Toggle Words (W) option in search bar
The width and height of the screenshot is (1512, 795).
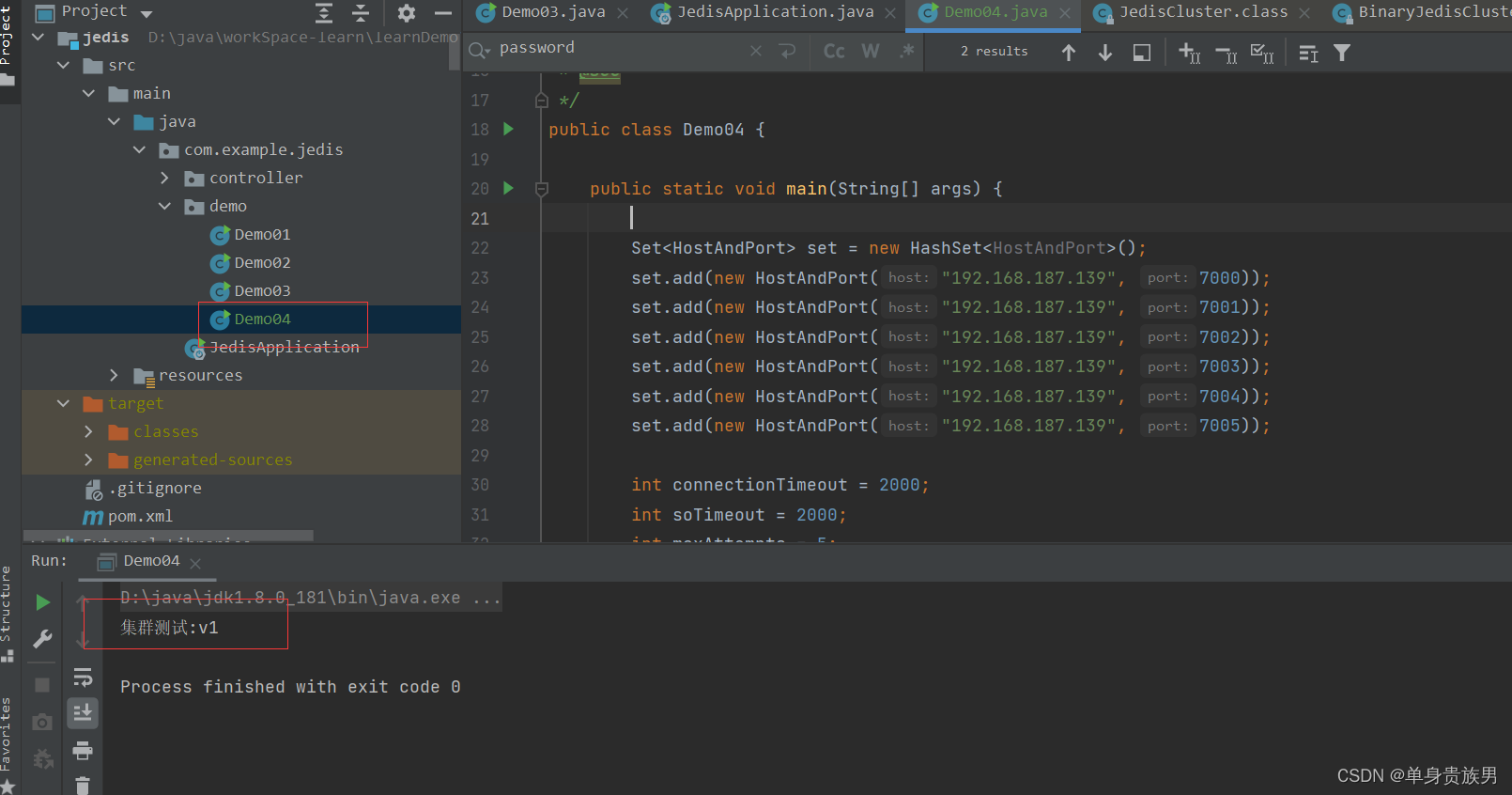[871, 51]
